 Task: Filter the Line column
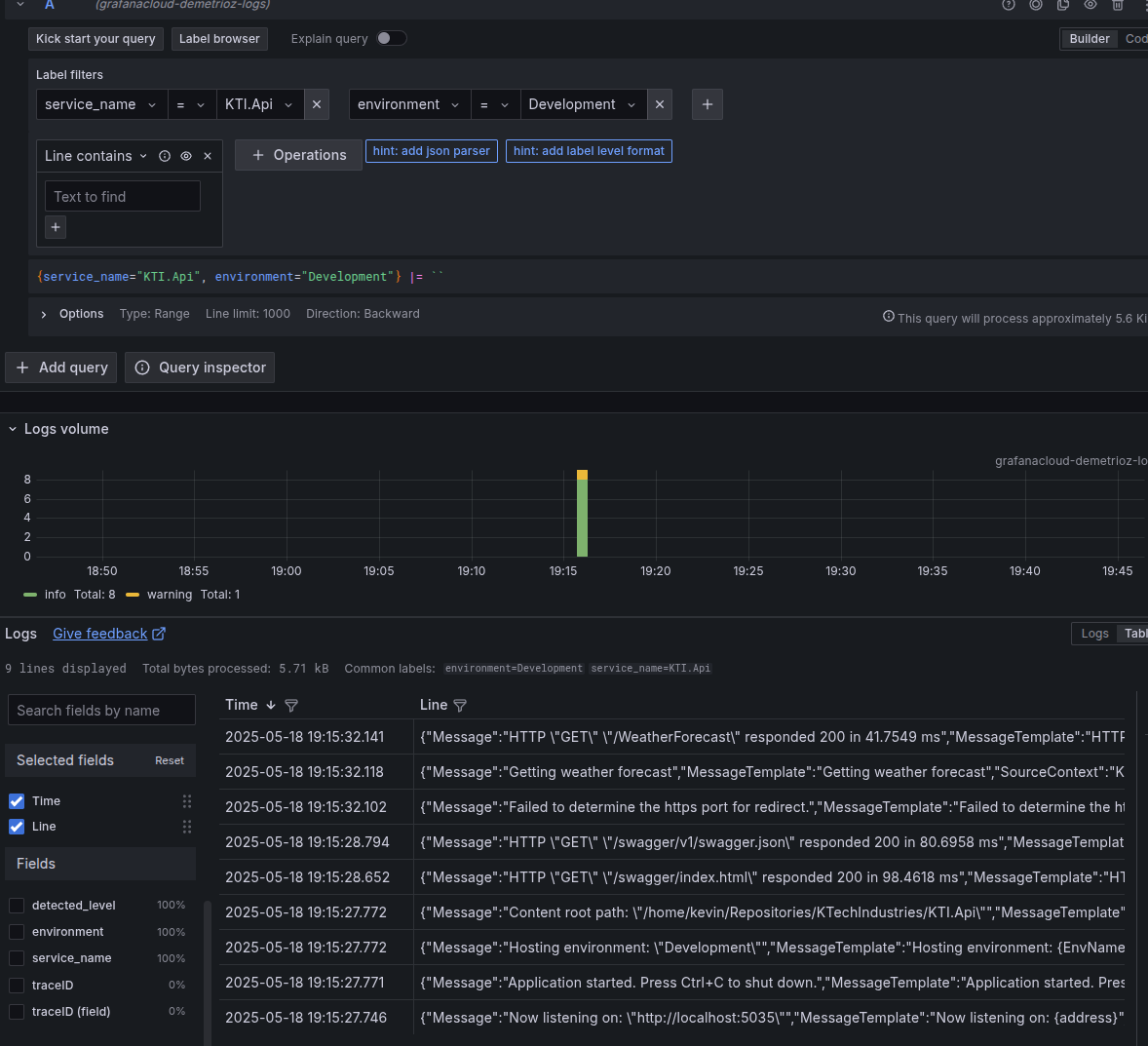pos(460,705)
